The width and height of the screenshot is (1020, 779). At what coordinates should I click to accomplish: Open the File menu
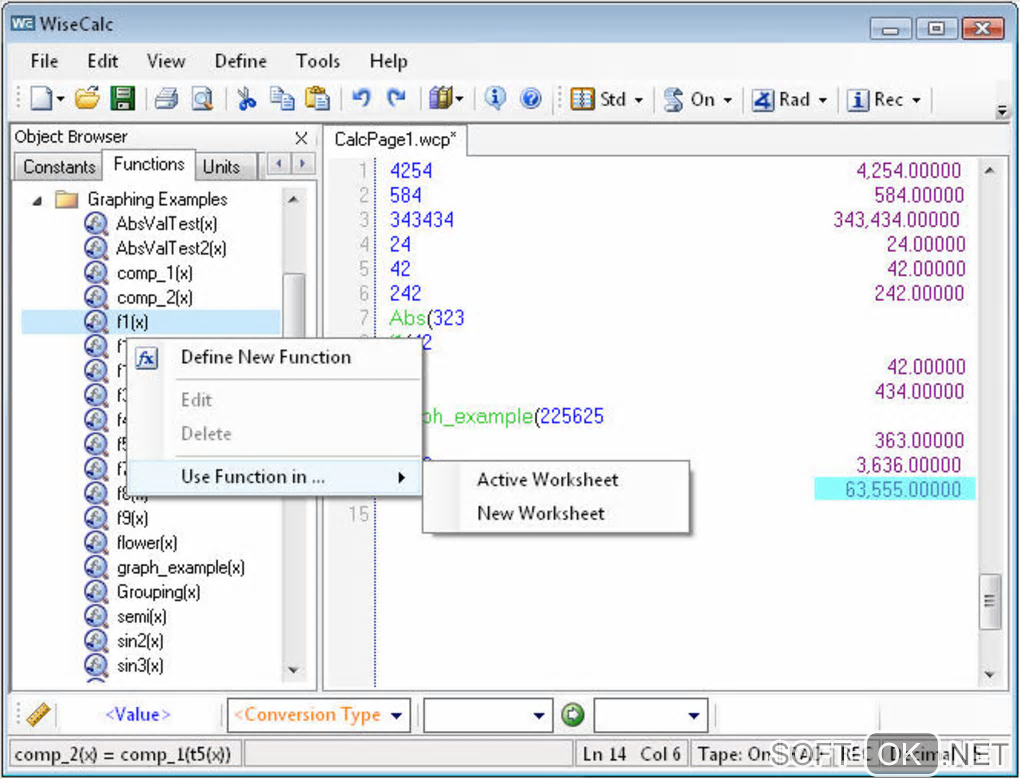pyautogui.click(x=44, y=61)
